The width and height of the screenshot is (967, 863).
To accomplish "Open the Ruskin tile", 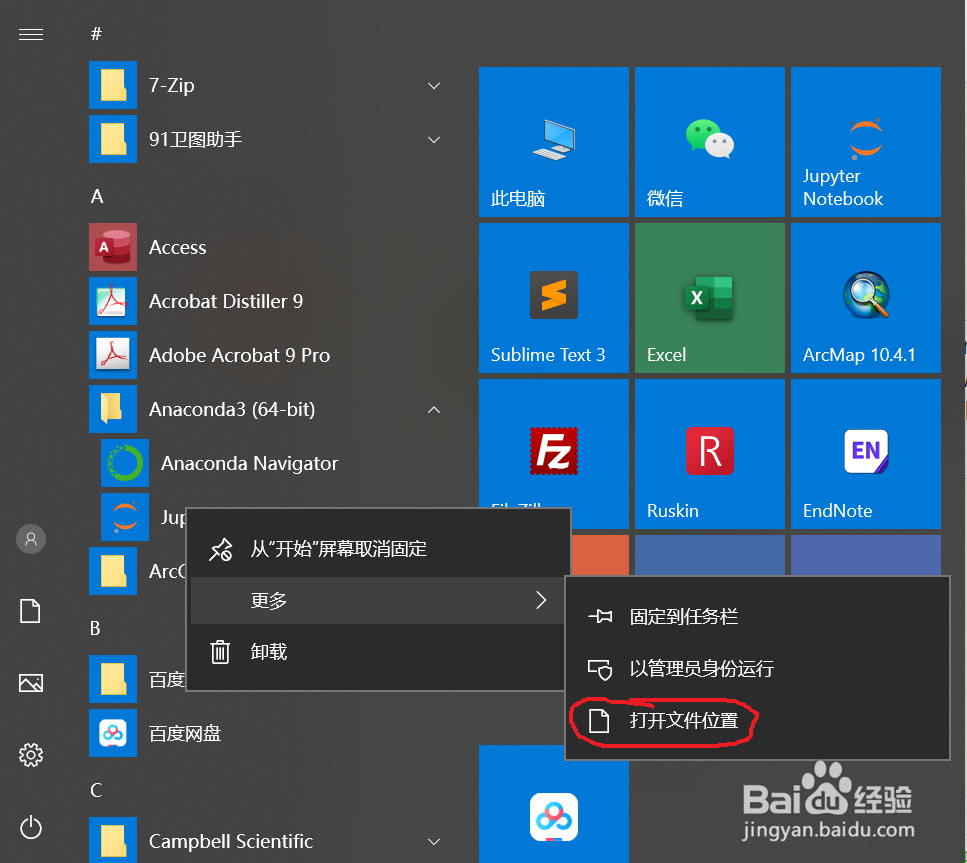I will pos(710,454).
